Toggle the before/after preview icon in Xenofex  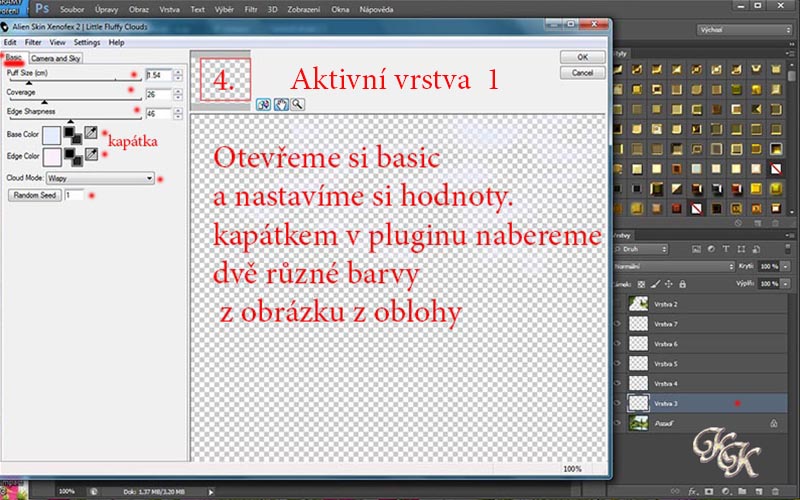pos(263,105)
